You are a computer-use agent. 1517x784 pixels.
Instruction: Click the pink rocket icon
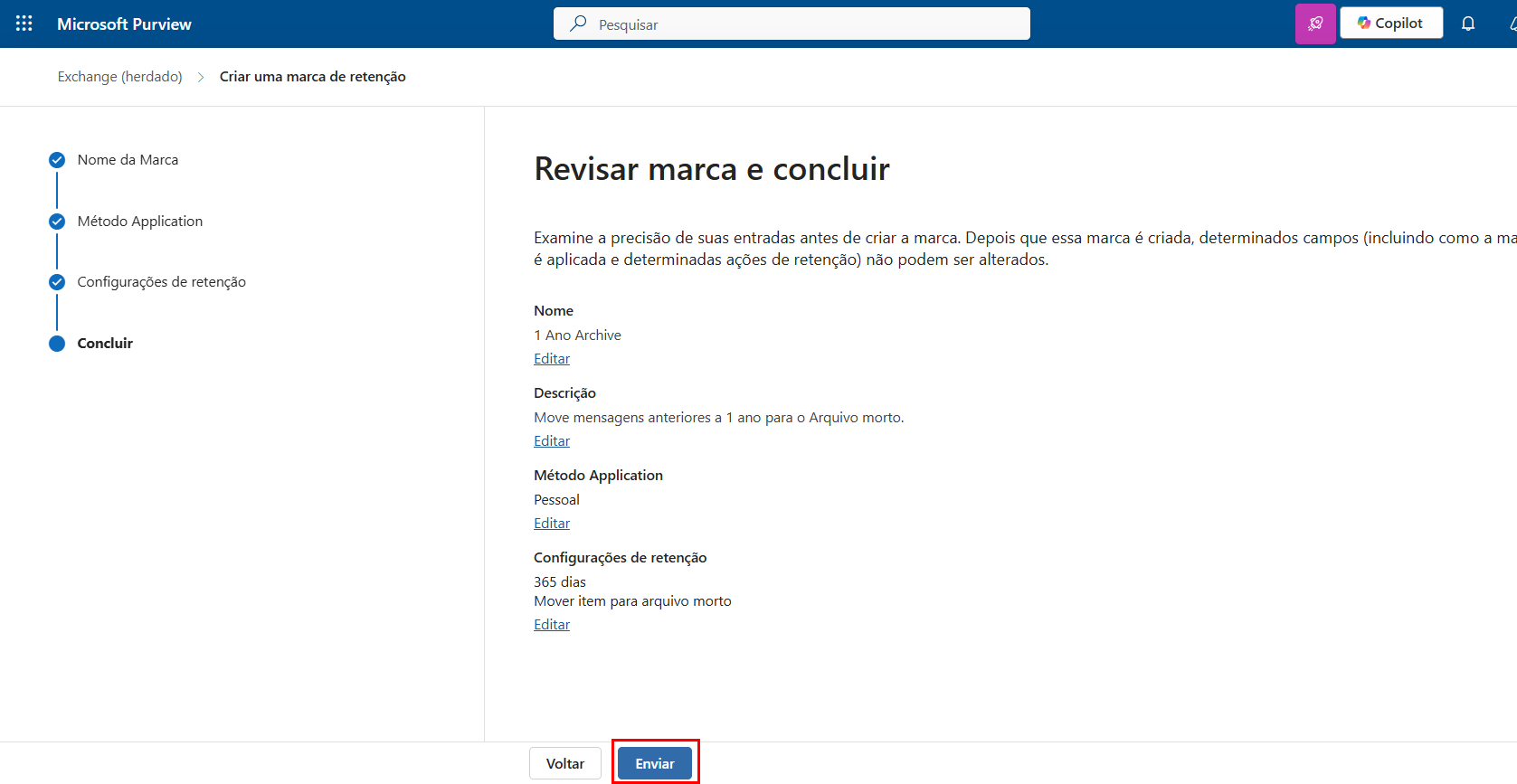(1315, 24)
